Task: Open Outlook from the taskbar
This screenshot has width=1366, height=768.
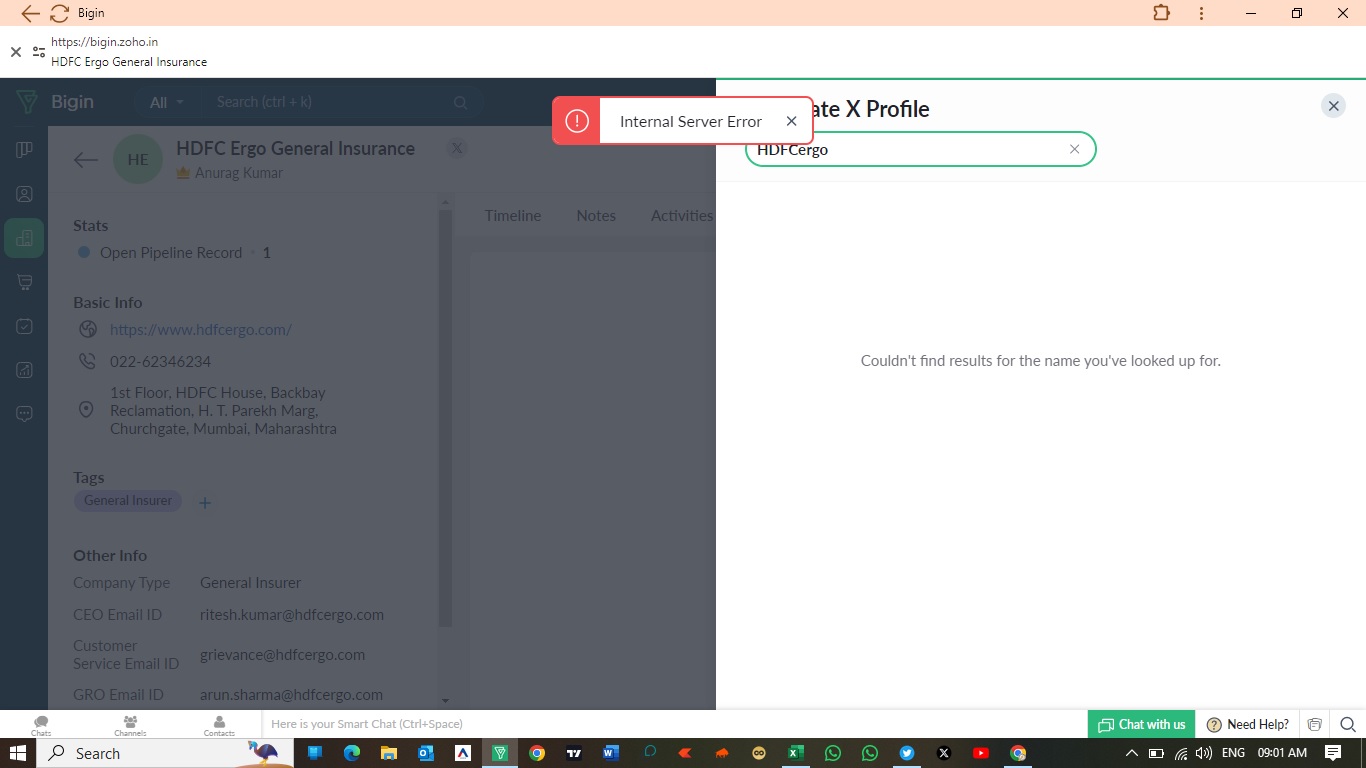Action: pyautogui.click(x=426, y=753)
